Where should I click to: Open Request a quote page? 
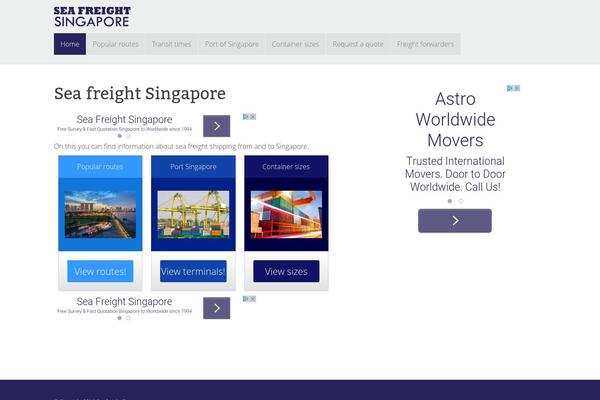click(x=358, y=44)
